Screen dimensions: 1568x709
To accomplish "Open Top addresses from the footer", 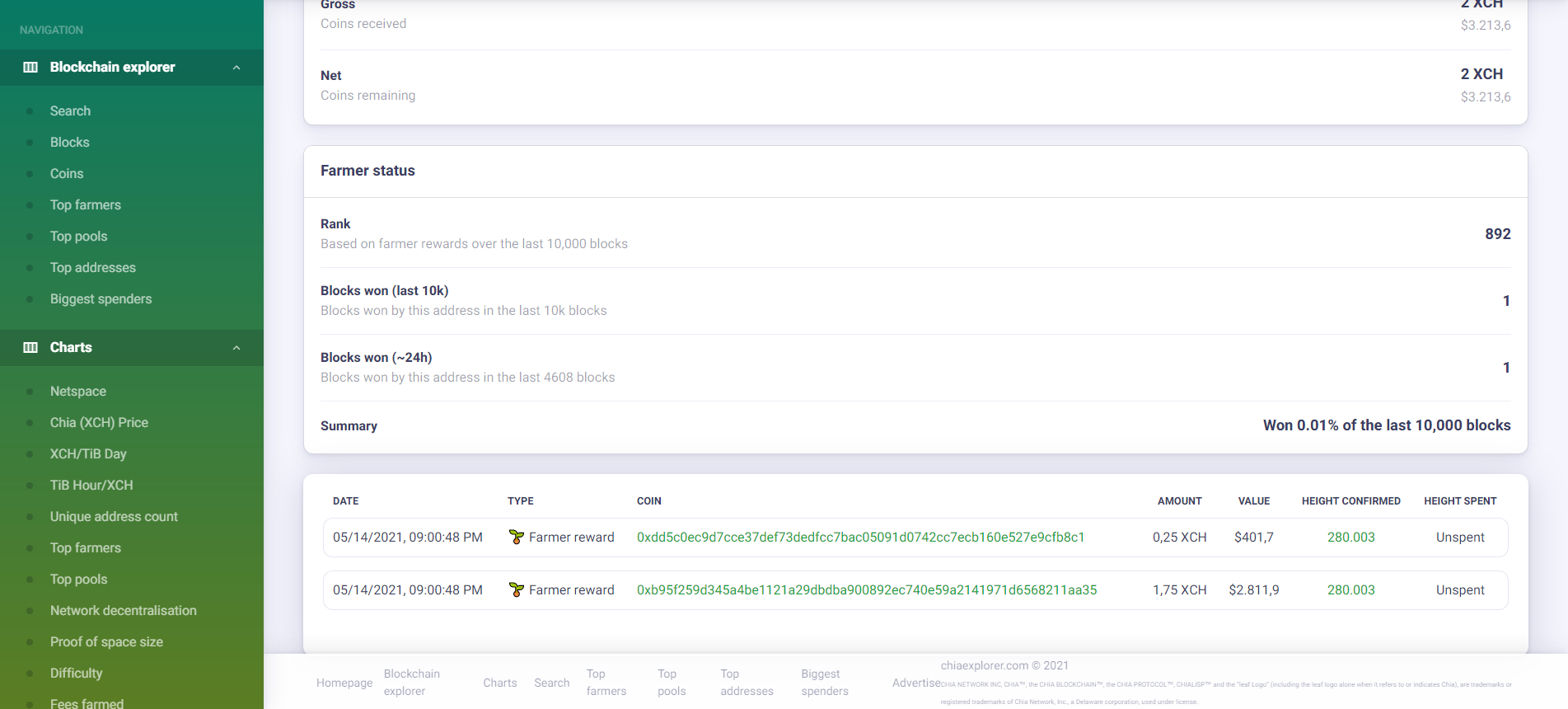I will tap(747, 683).
